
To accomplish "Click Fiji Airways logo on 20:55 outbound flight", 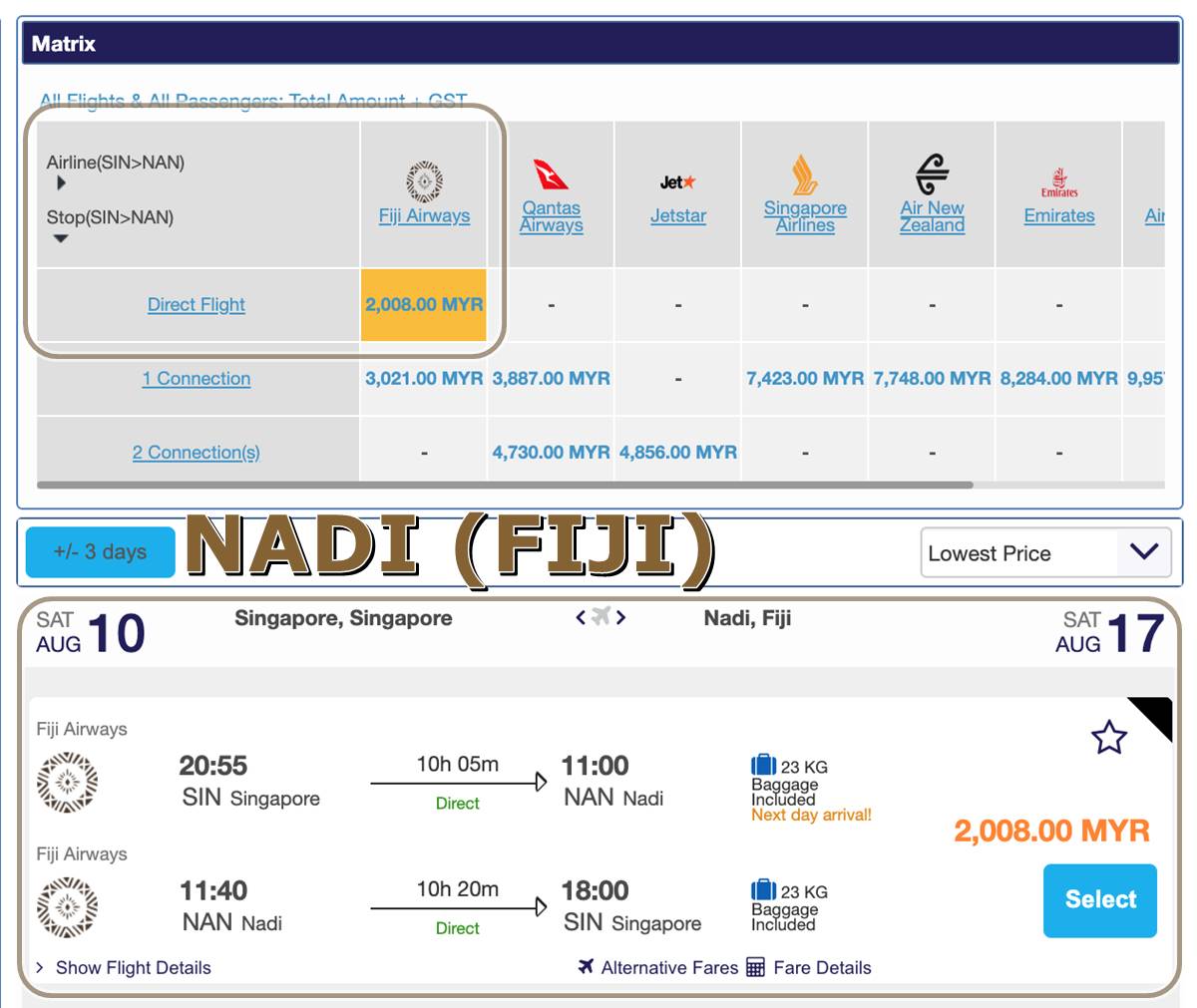I will (x=67, y=783).
